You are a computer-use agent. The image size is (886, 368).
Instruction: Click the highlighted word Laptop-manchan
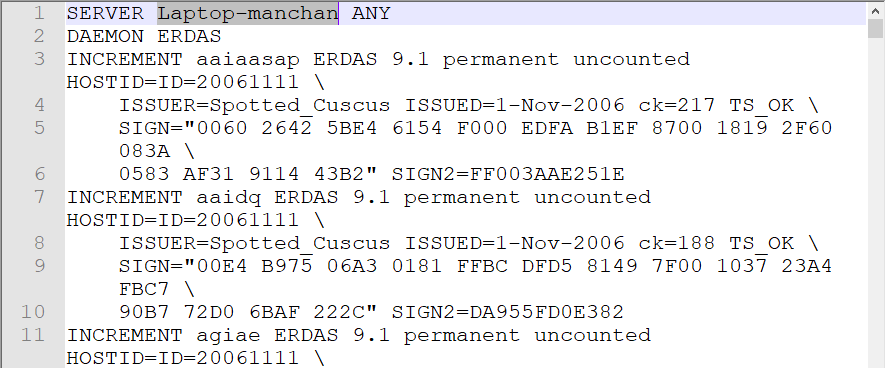(247, 14)
